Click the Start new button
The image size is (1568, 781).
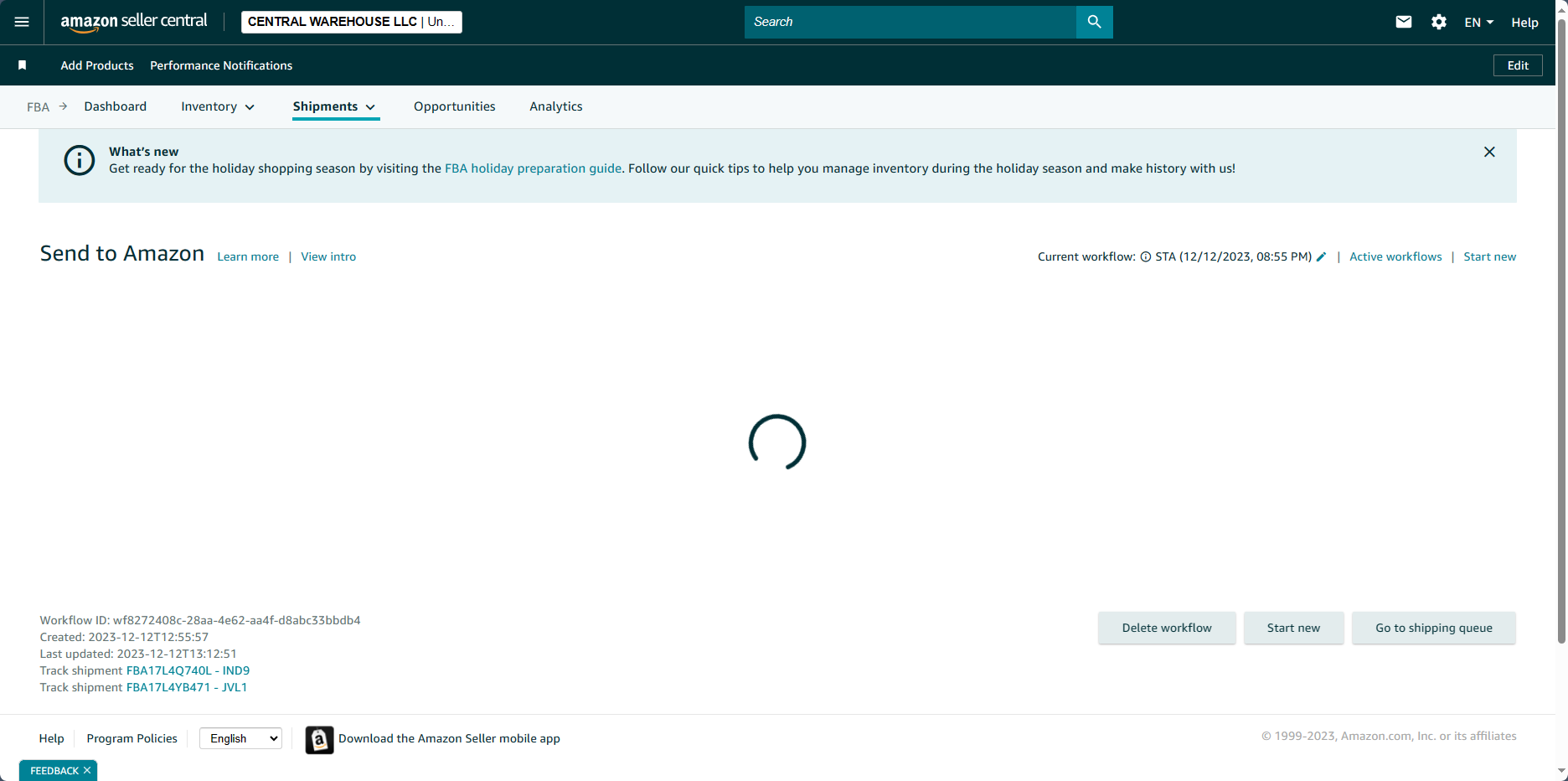(1293, 628)
